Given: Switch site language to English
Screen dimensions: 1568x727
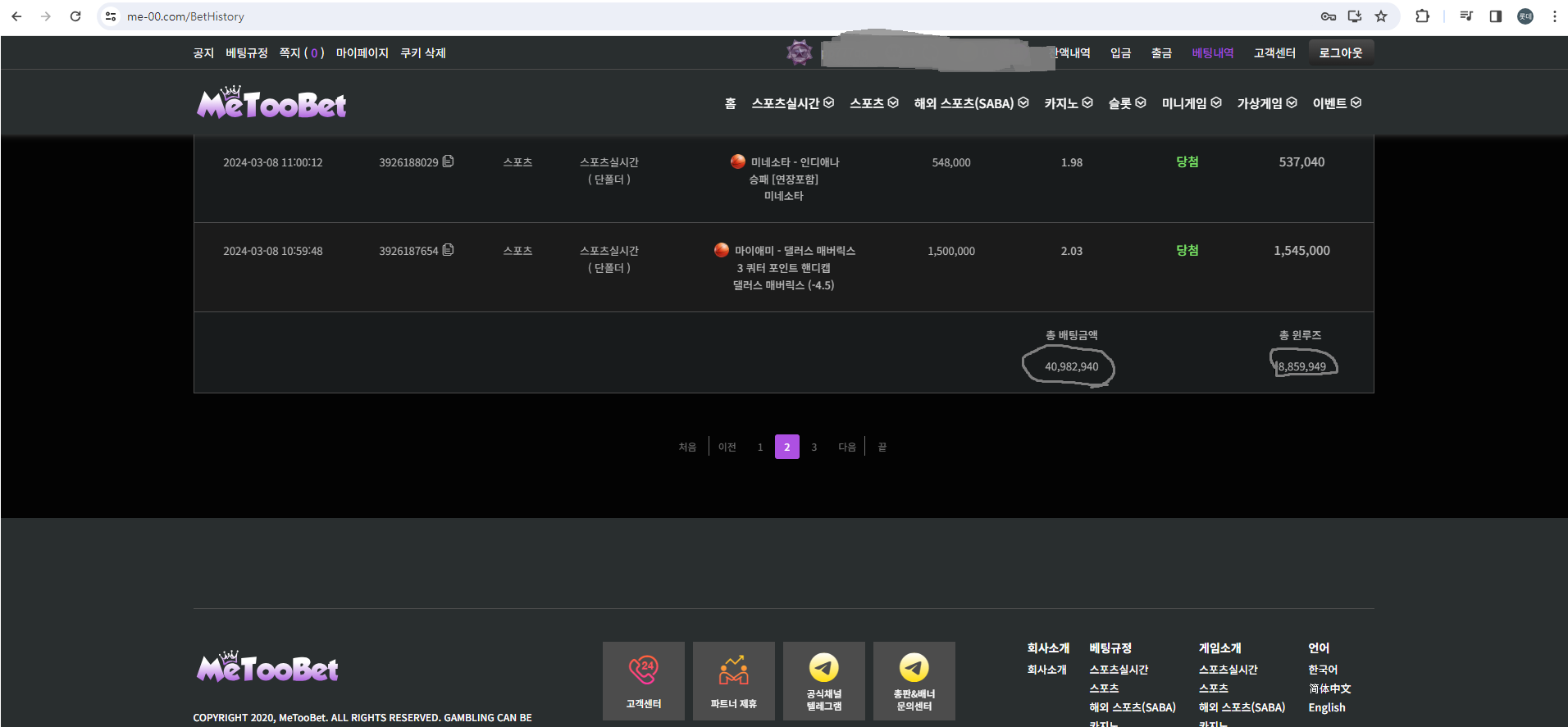Looking at the screenshot, I should [x=1326, y=707].
